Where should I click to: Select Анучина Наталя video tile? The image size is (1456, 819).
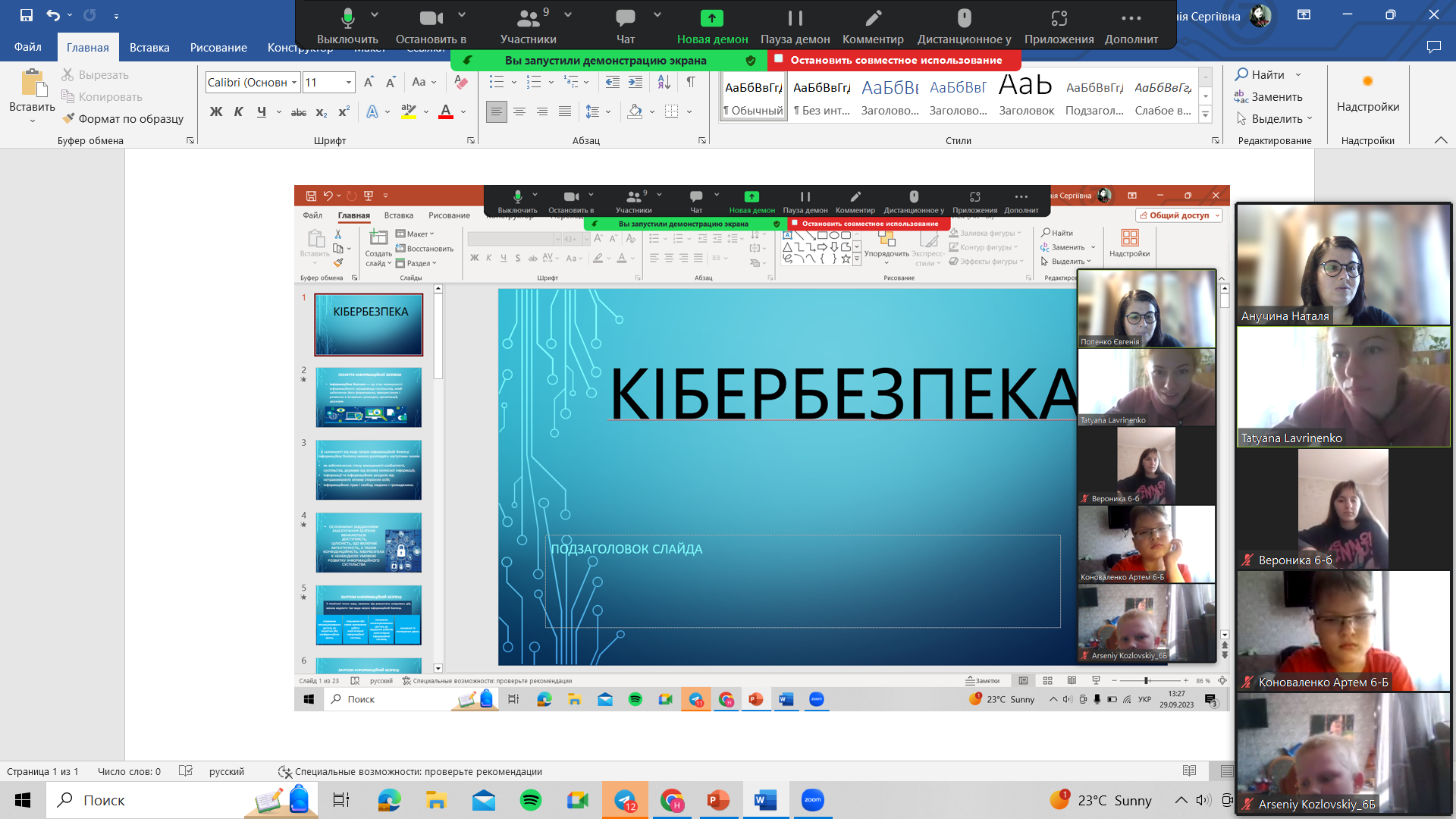tap(1344, 264)
